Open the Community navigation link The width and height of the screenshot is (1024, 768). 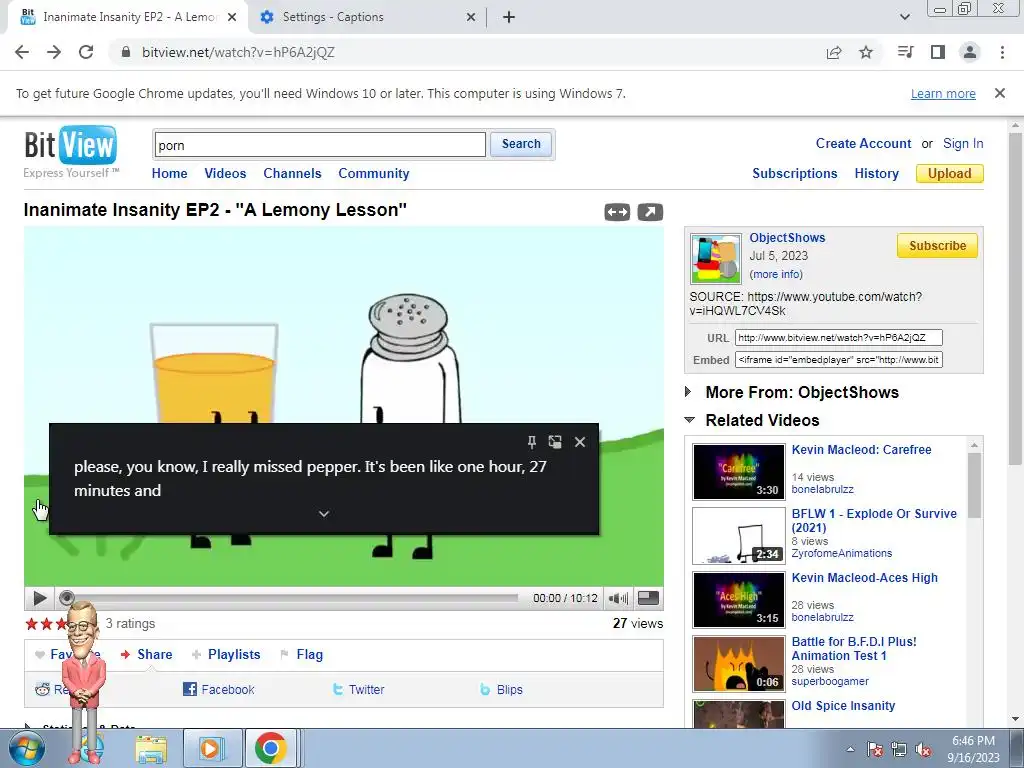click(374, 174)
